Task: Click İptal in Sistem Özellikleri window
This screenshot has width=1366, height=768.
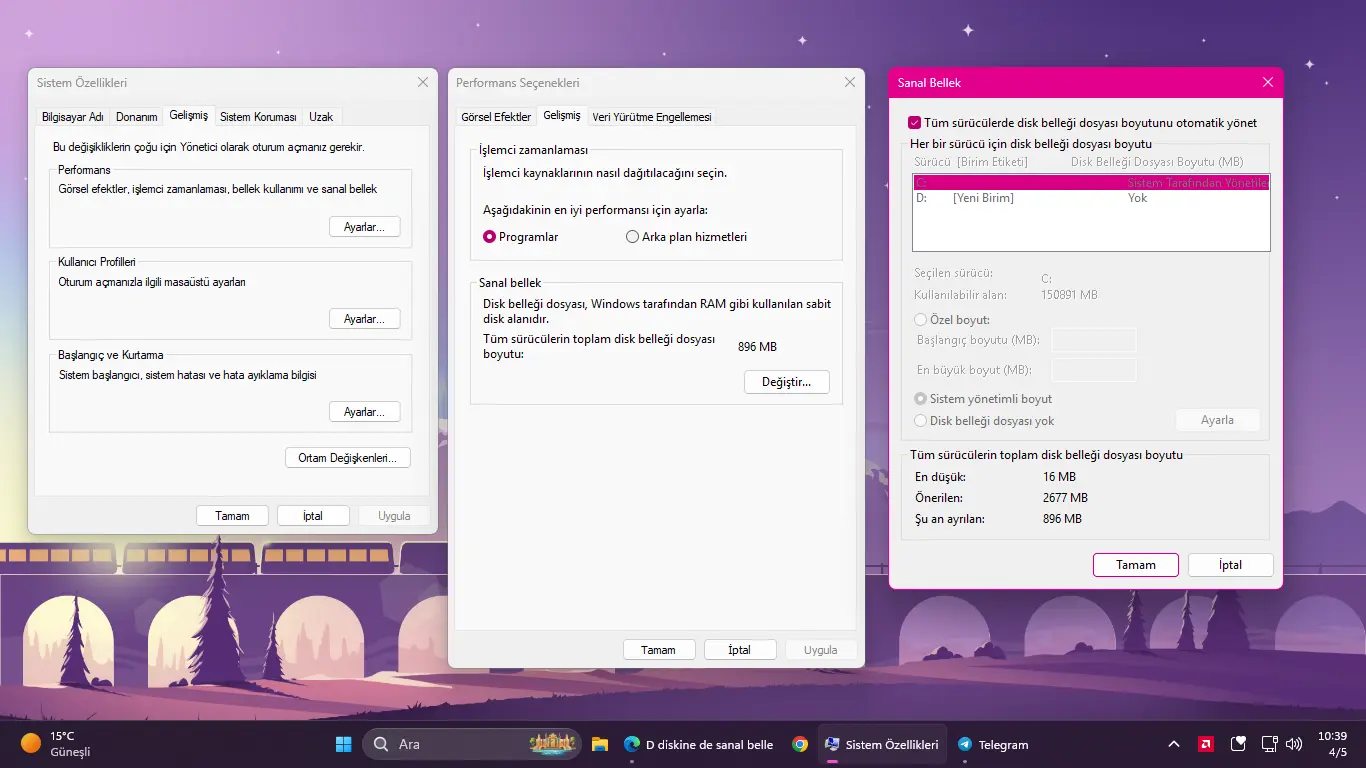Action: click(x=313, y=516)
